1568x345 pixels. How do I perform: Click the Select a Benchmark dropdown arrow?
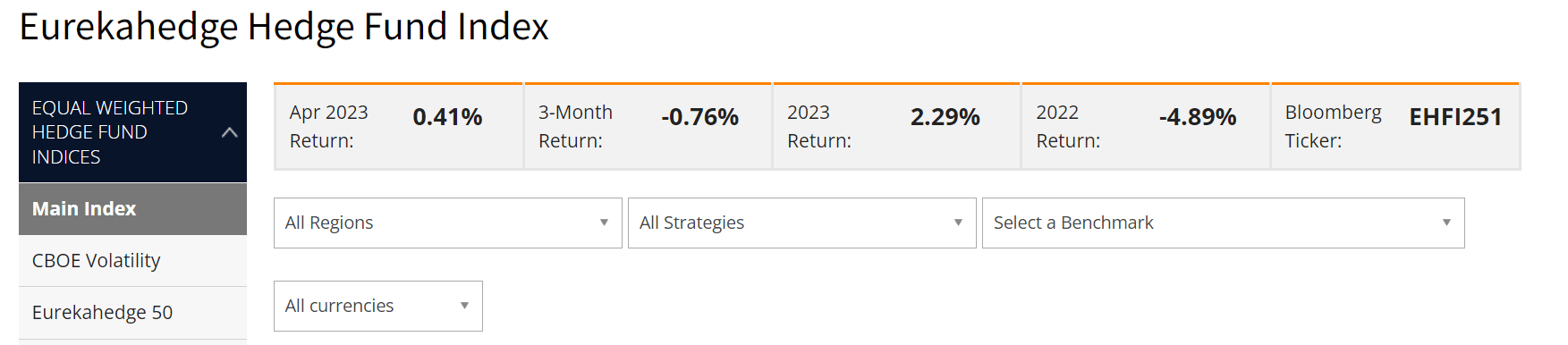pyautogui.click(x=1446, y=223)
